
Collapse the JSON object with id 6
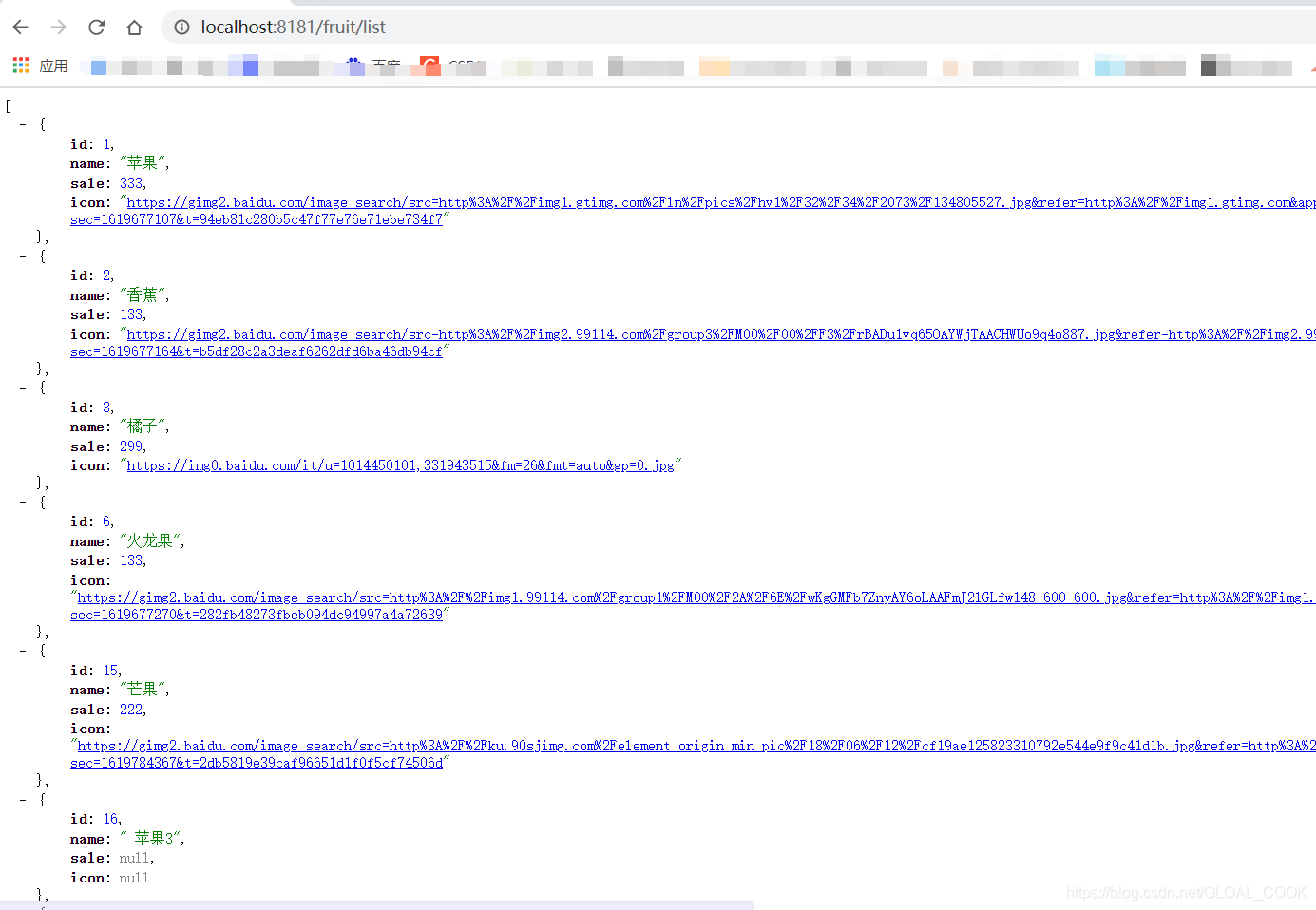coord(23,502)
